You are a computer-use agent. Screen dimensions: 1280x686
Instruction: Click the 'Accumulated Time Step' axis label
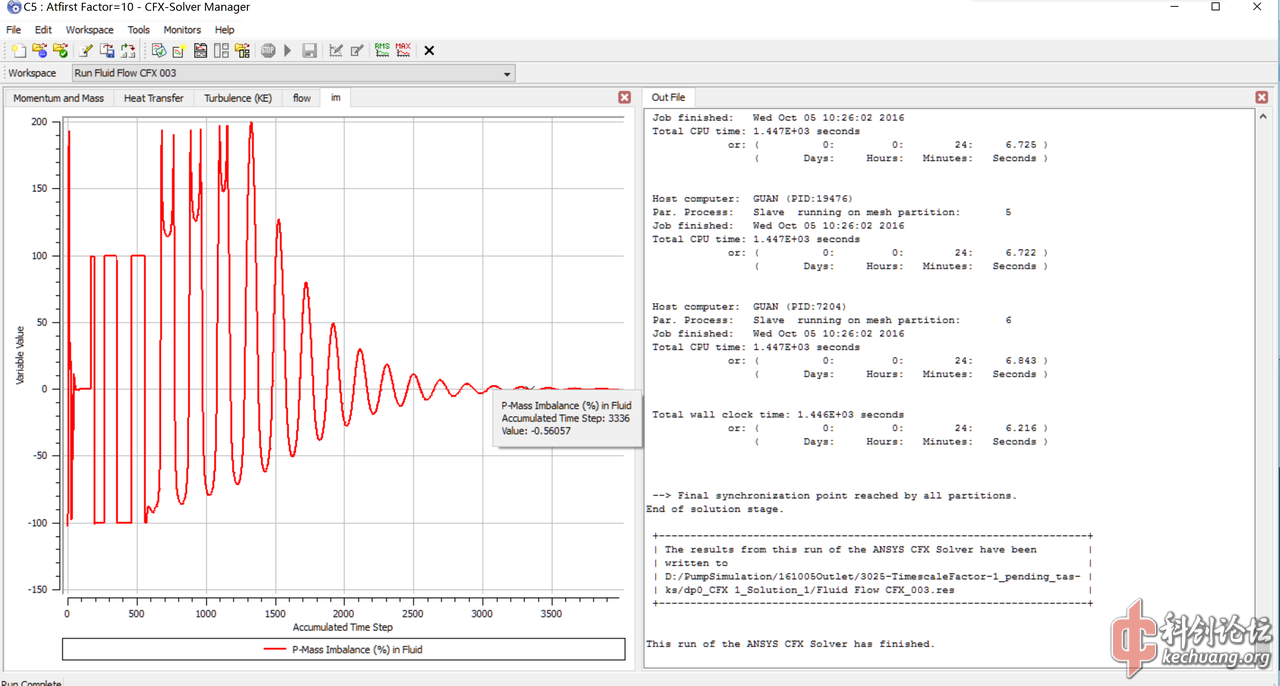343,627
